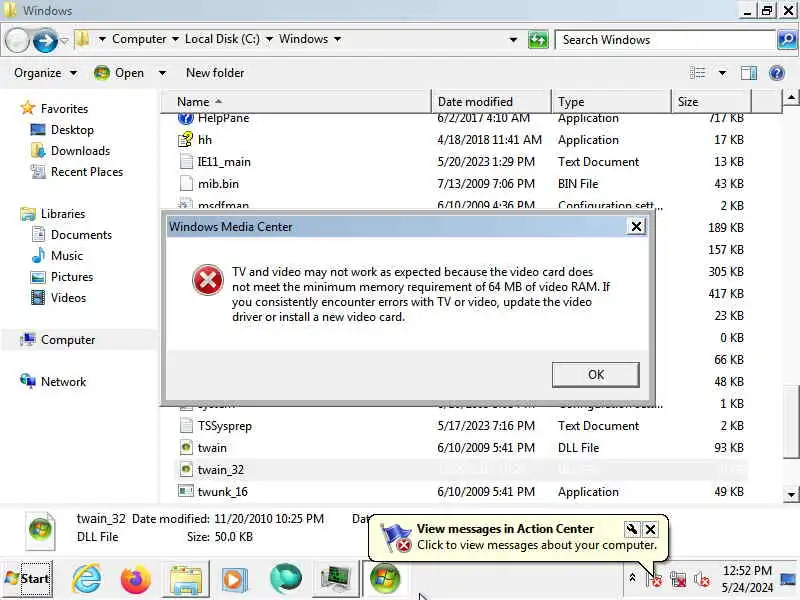Expand the Computer breadcrumb dropdown arrow

coord(175,39)
